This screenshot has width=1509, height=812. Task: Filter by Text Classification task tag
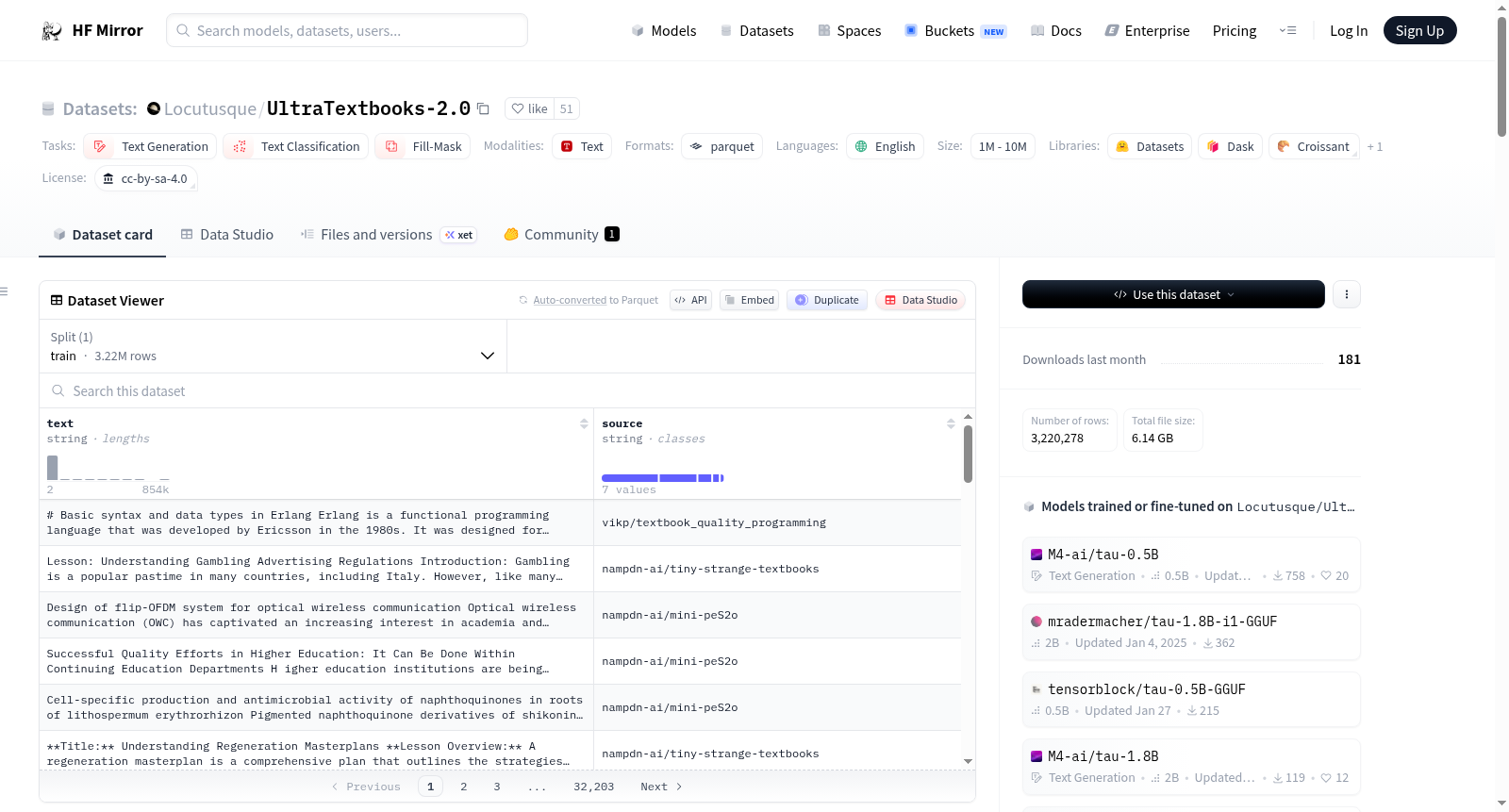click(296, 146)
